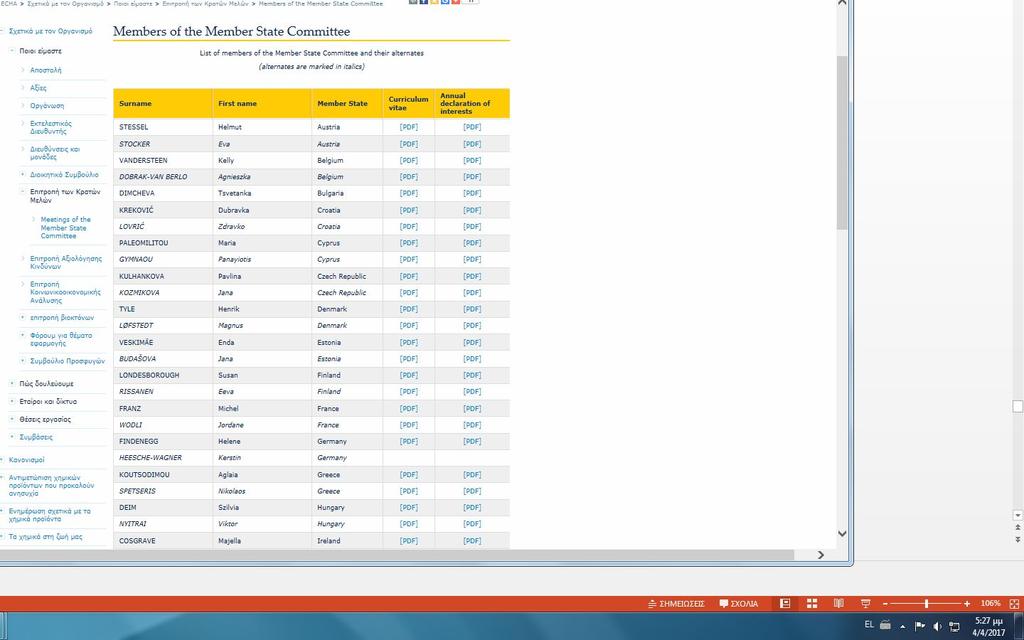Image resolution: width=1024 pixels, height=640 pixels.
Task: Open 'Τα χημικά στη ζωή μας' menu item
Action: pyautogui.click(x=46, y=536)
